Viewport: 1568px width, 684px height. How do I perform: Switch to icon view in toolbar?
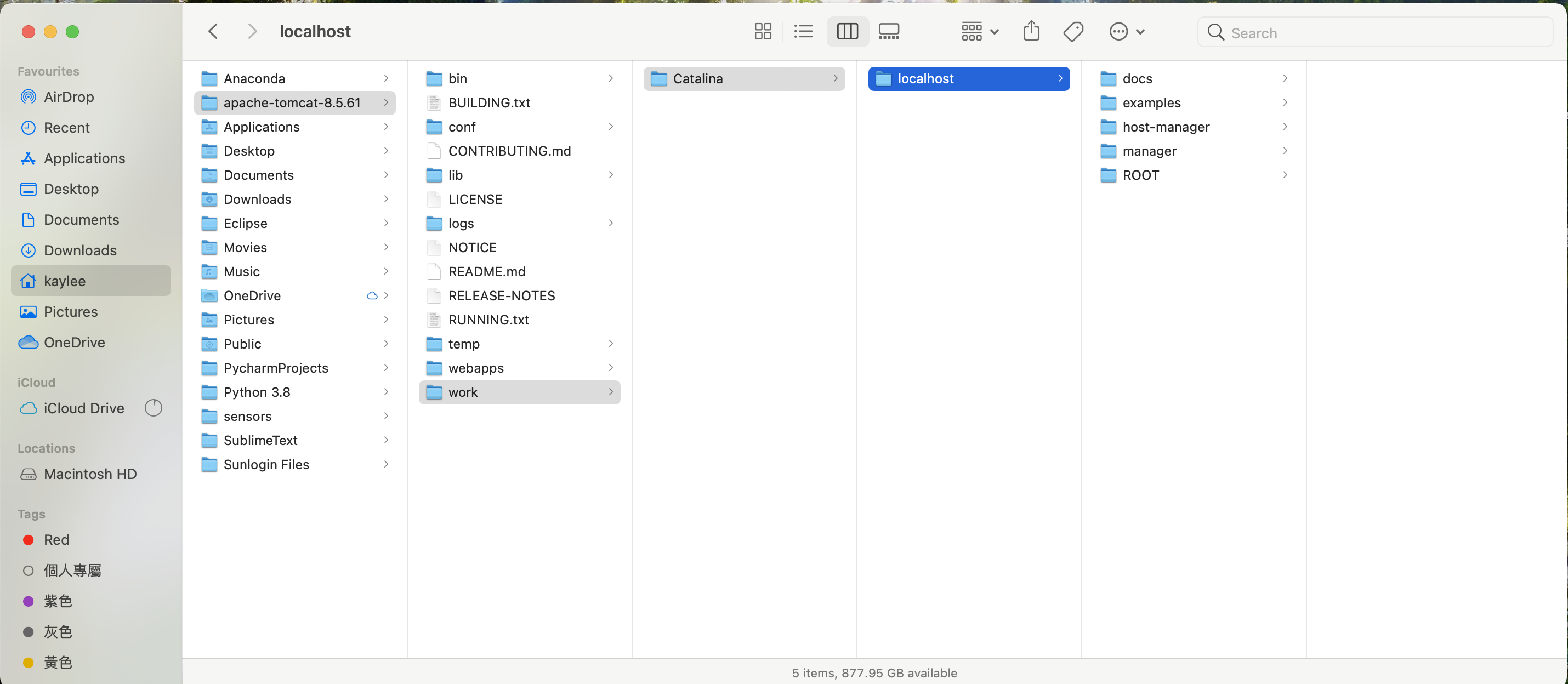pyautogui.click(x=763, y=32)
